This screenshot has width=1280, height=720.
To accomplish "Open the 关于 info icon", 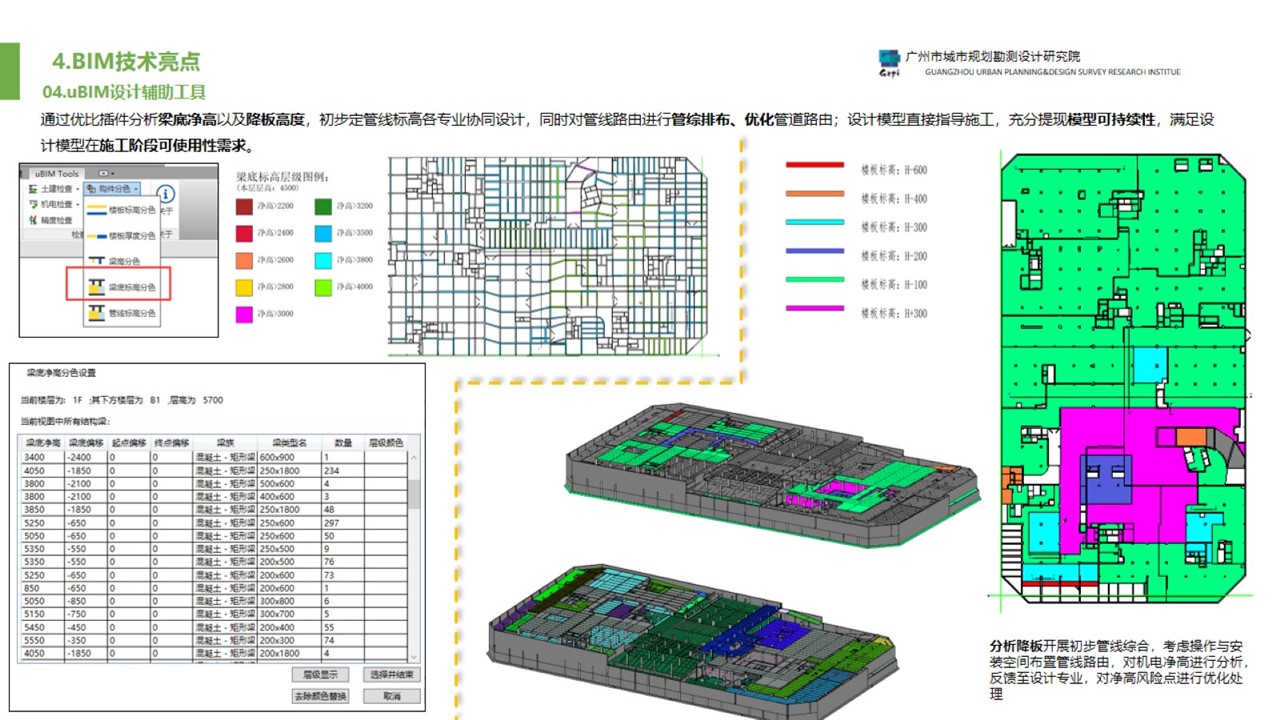I will (166, 194).
